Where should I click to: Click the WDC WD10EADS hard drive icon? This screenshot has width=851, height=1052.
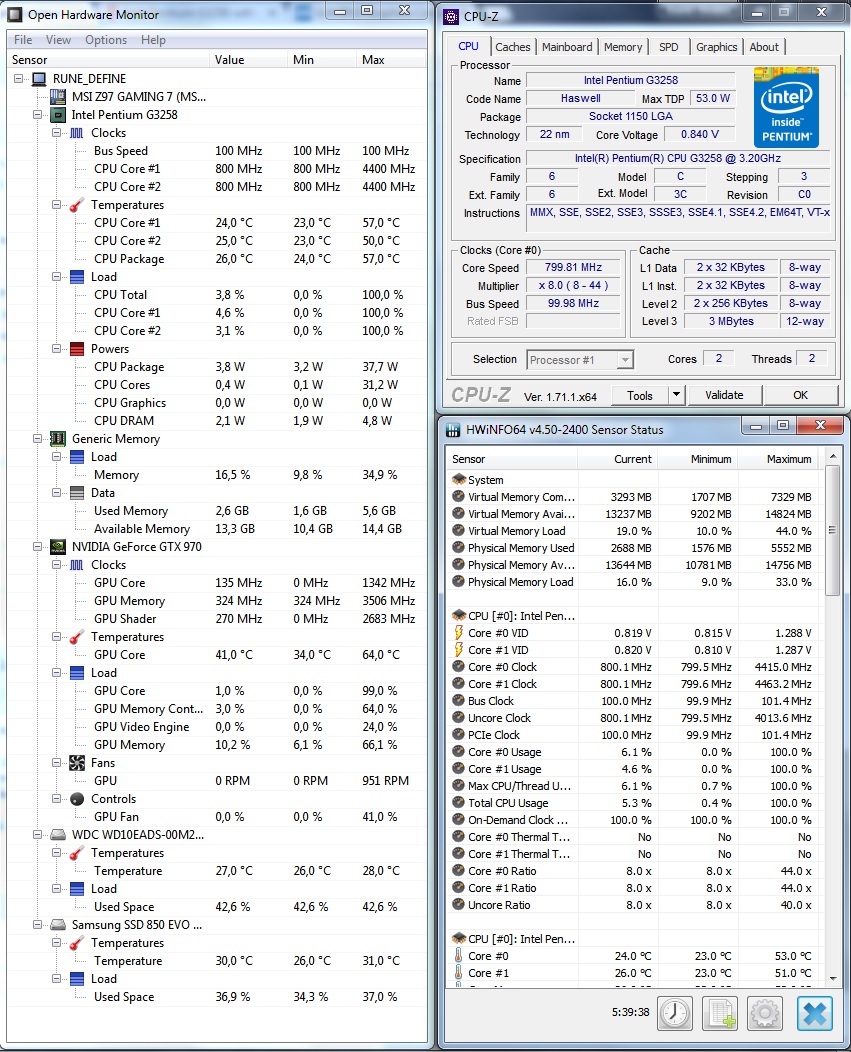(58, 835)
